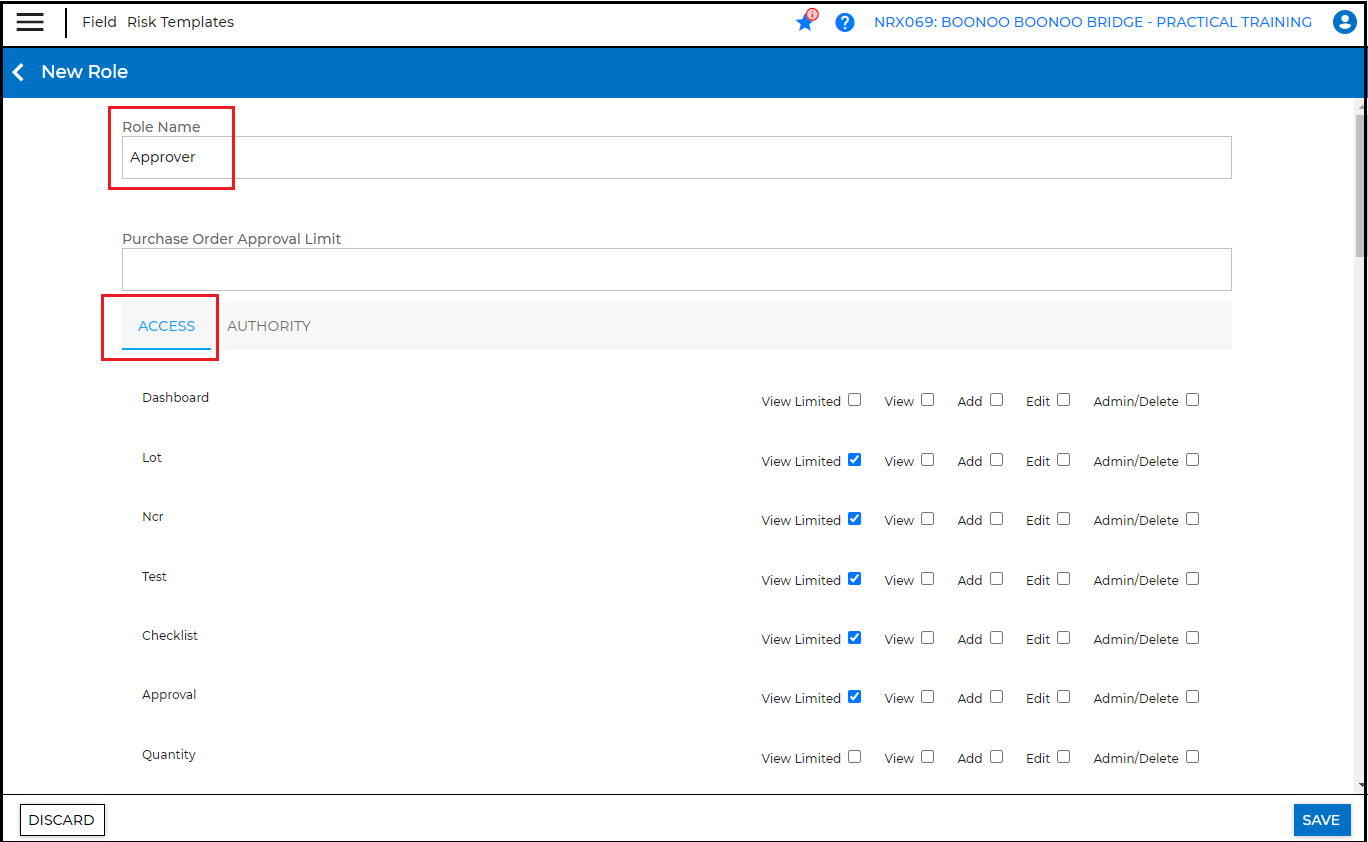Click the Quantity row label

tap(169, 754)
